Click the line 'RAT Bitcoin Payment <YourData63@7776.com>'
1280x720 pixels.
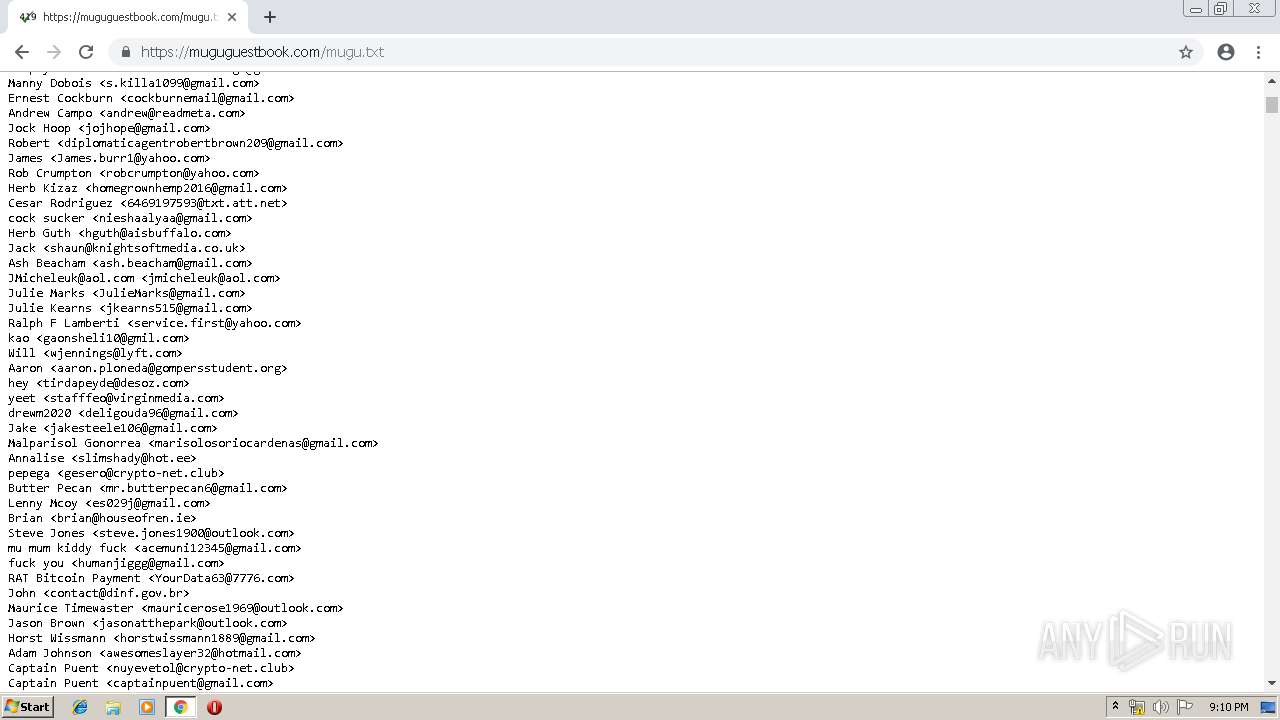pyautogui.click(x=151, y=578)
